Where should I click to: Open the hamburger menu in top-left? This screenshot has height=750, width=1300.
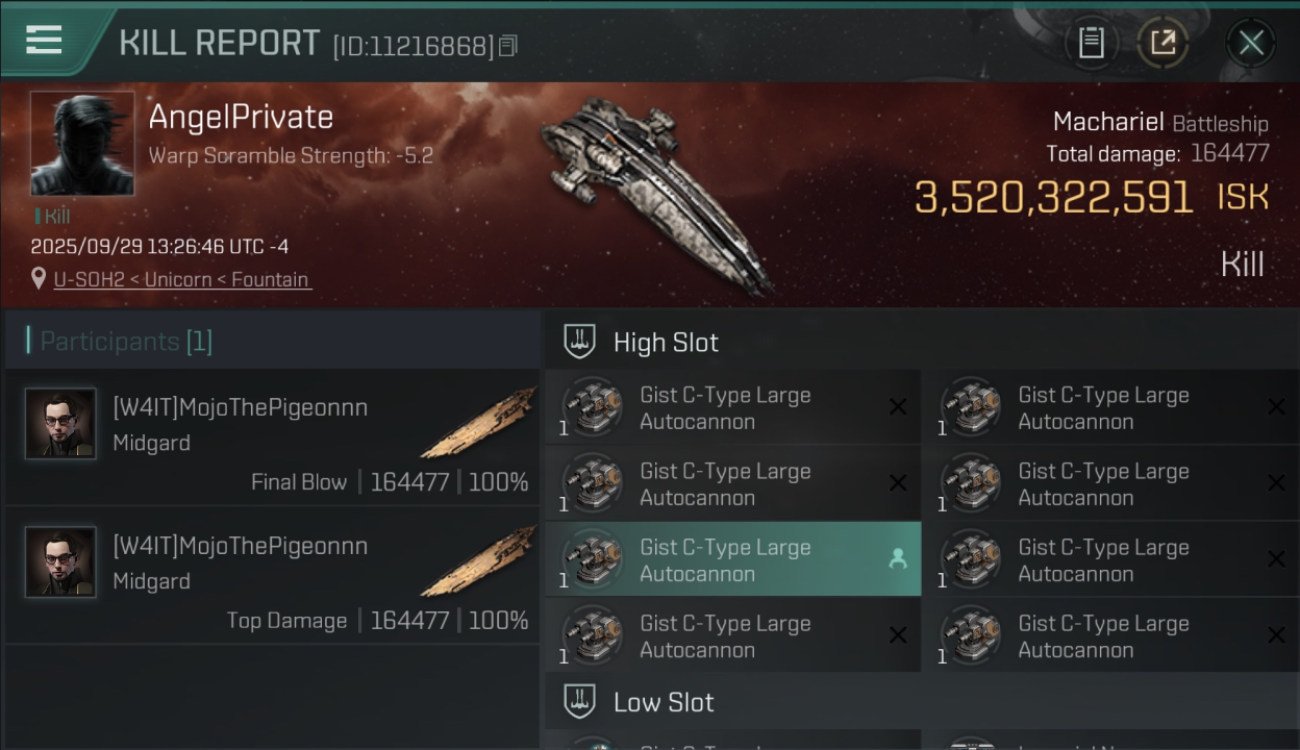[x=44, y=40]
